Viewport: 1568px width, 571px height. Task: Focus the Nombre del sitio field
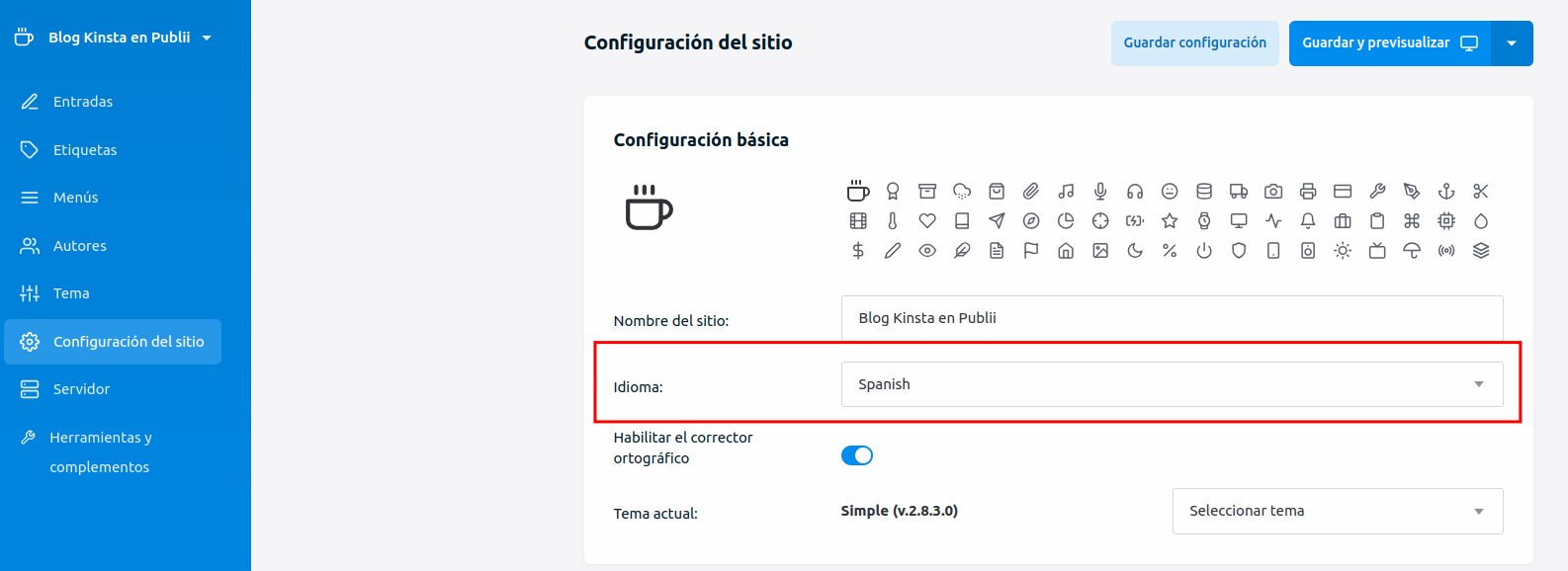[x=1172, y=318]
